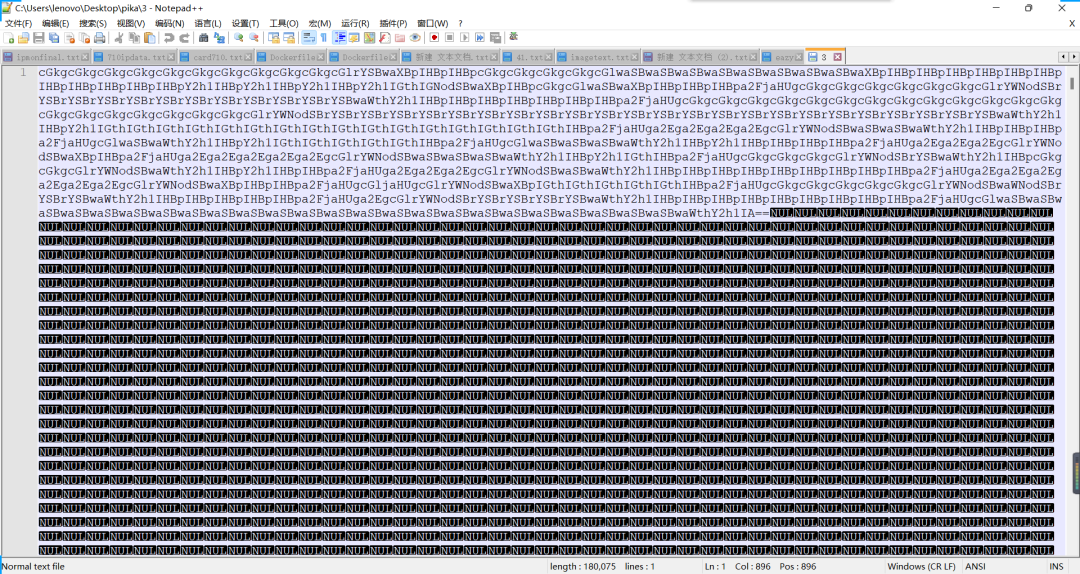Toggle INS insert mode in status bar
Viewport: 1080px width, 574px height.
(1056, 566)
